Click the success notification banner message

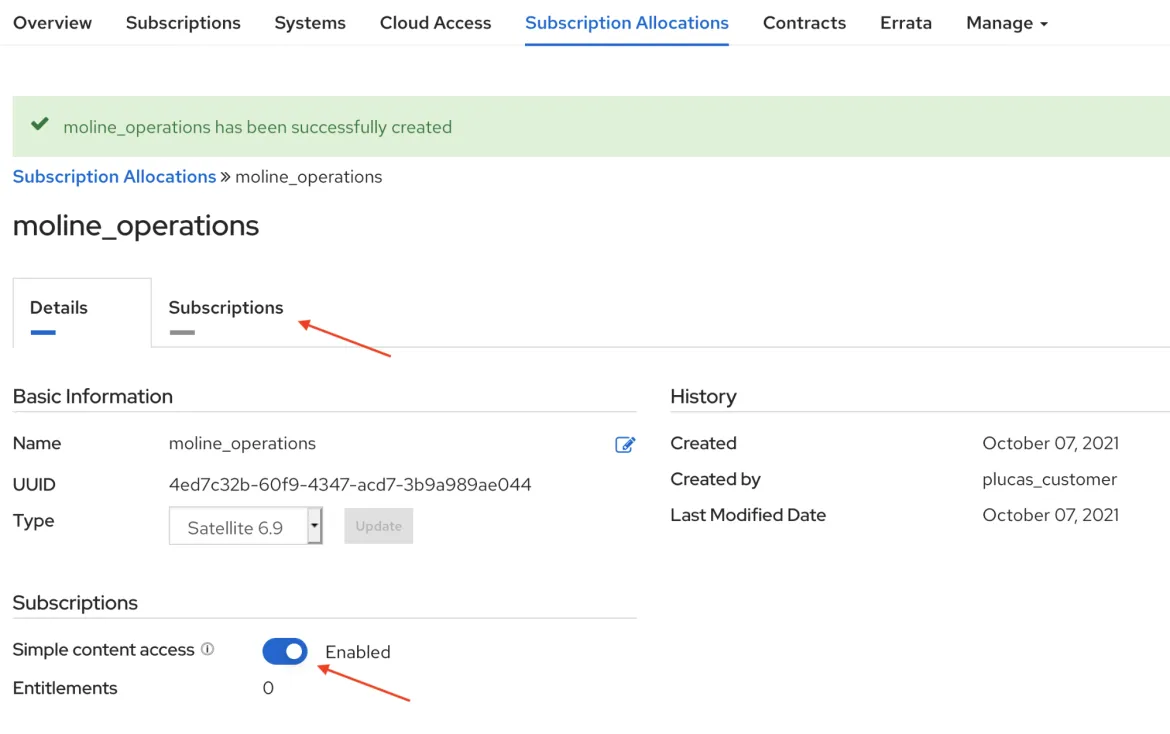[x=258, y=127]
